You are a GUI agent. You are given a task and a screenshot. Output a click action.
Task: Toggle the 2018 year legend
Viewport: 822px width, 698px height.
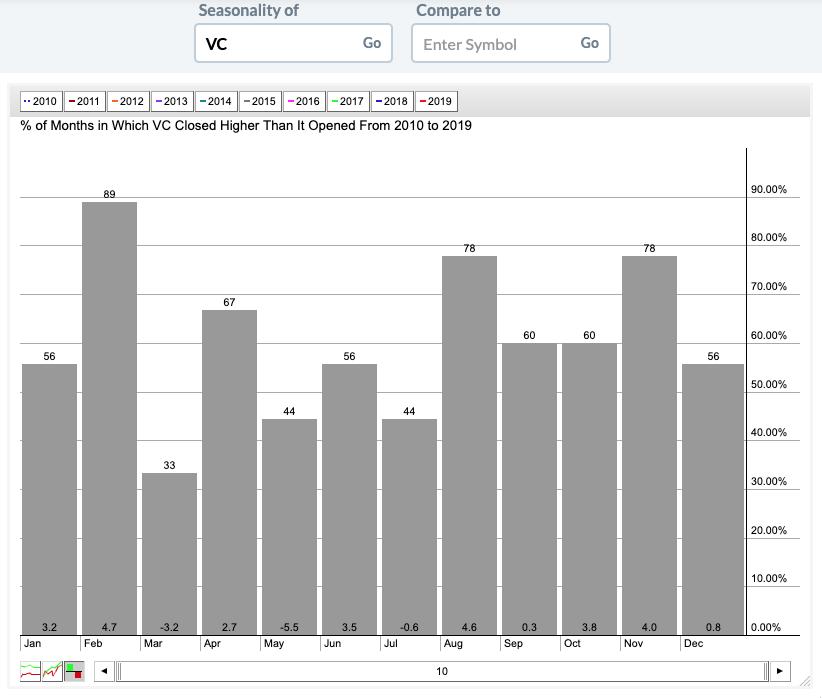point(393,101)
